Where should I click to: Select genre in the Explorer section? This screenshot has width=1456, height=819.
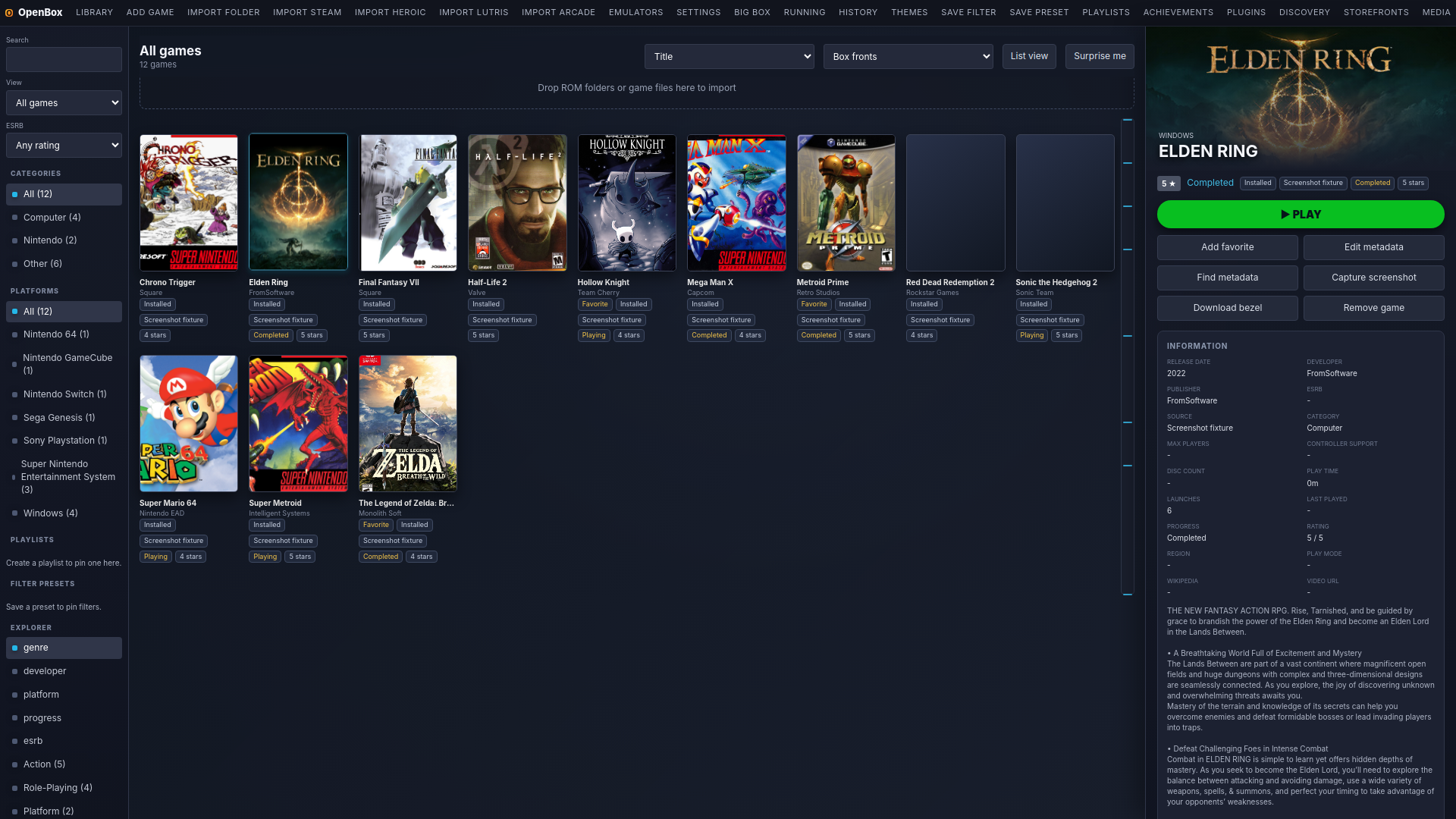64,648
